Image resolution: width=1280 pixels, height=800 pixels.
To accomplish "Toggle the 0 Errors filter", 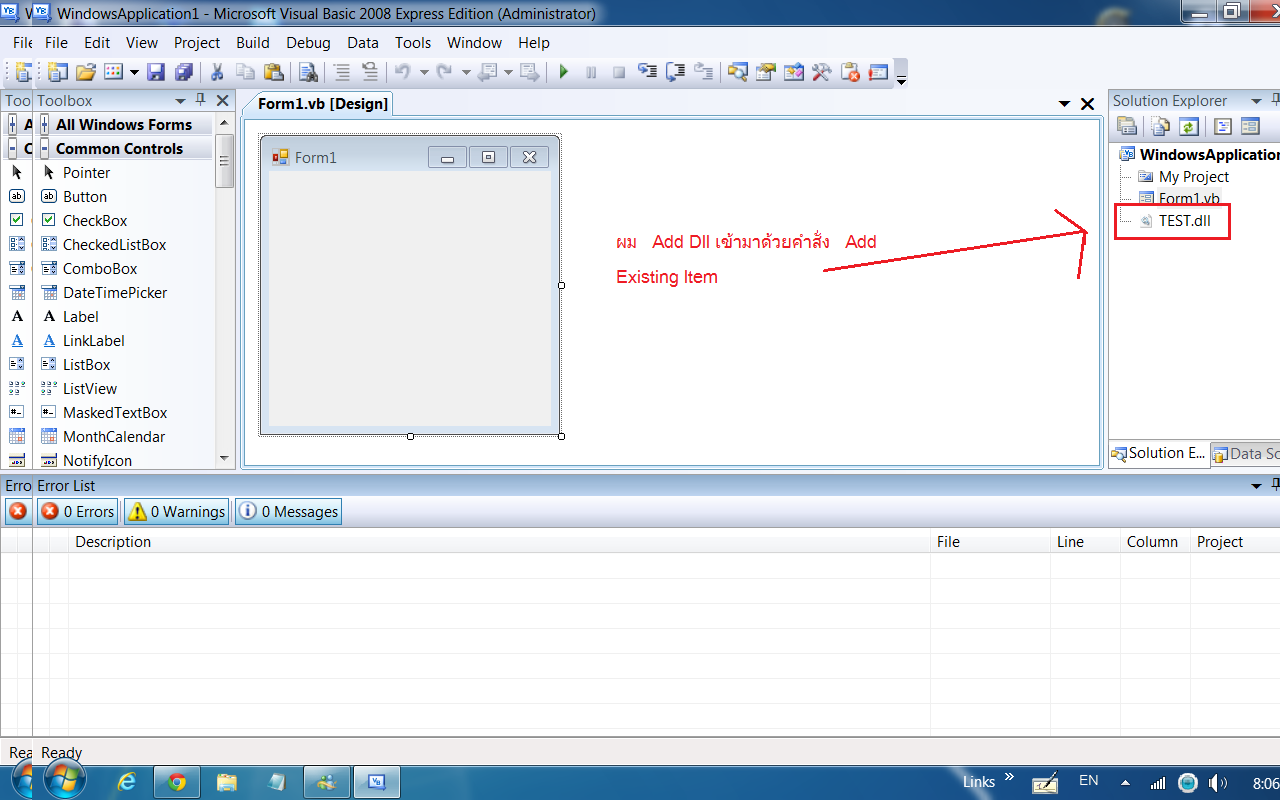I will [x=78, y=512].
